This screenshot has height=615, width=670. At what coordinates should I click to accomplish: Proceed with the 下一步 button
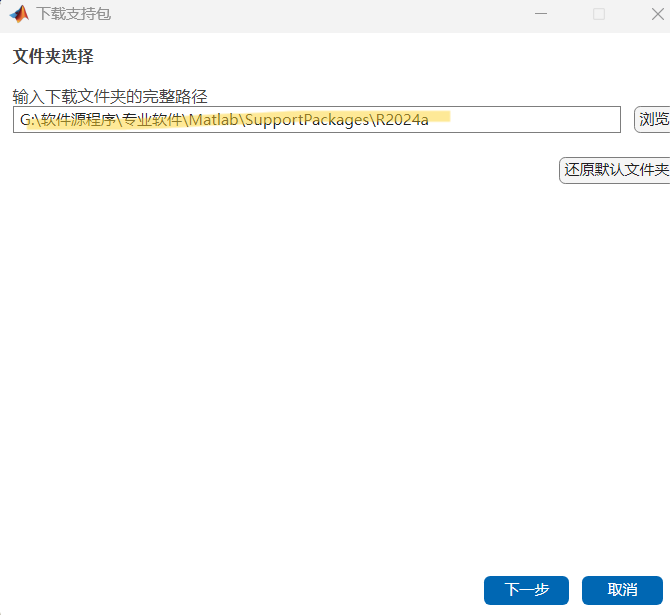pyautogui.click(x=526, y=590)
